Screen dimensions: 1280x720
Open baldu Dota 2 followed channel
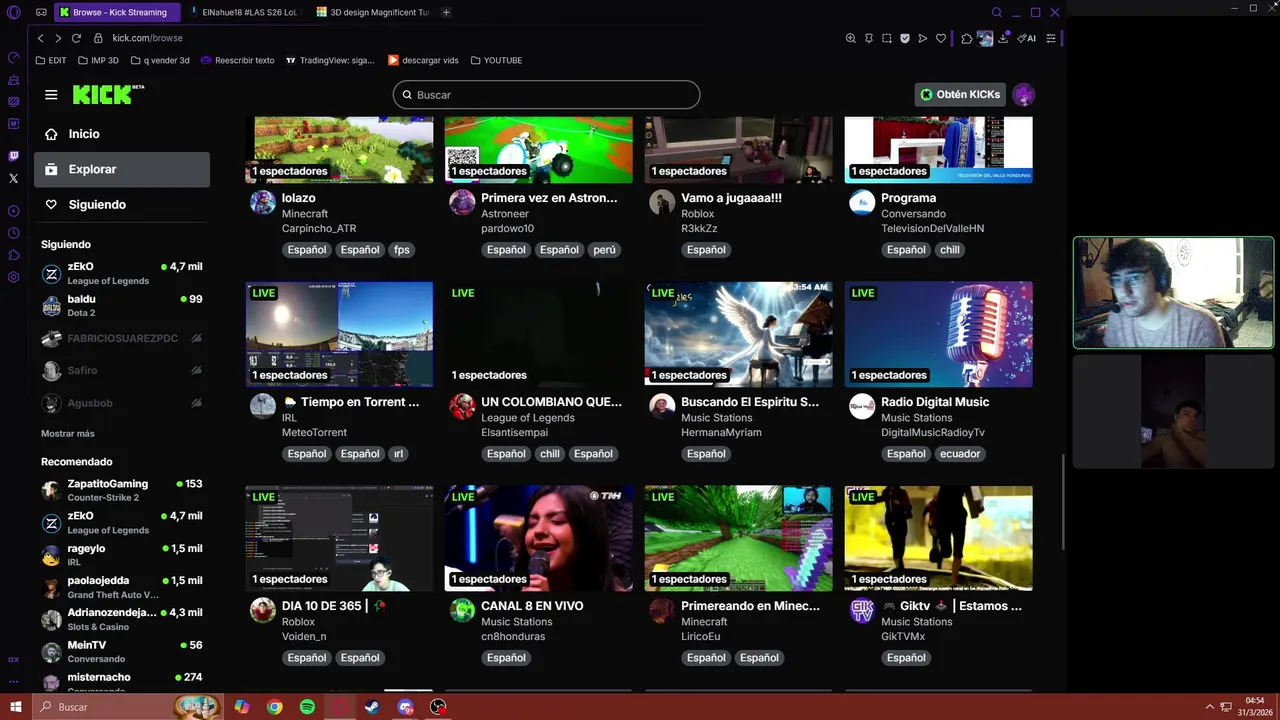122,305
